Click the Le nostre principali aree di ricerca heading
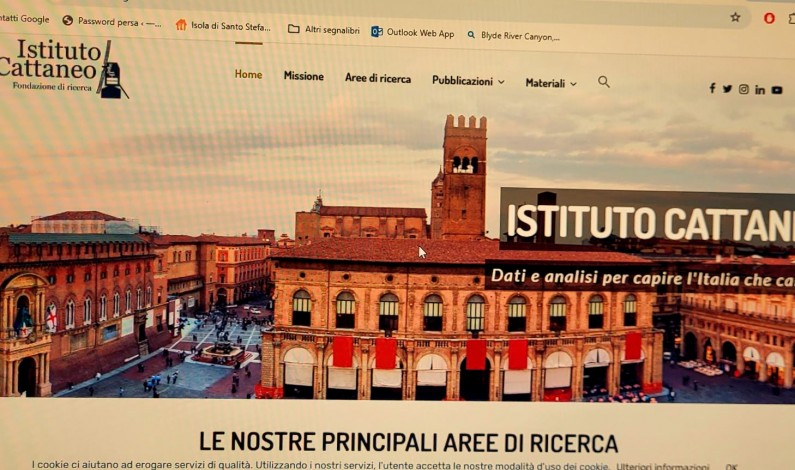 [x=408, y=442]
